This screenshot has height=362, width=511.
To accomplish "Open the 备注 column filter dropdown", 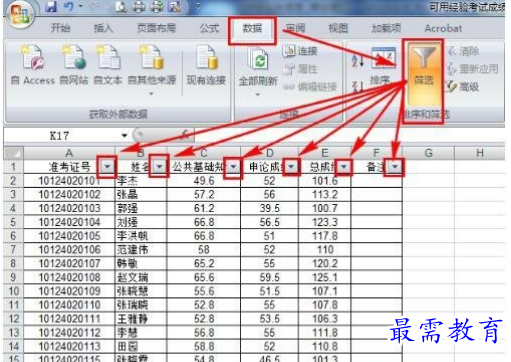I will pos(395,166).
